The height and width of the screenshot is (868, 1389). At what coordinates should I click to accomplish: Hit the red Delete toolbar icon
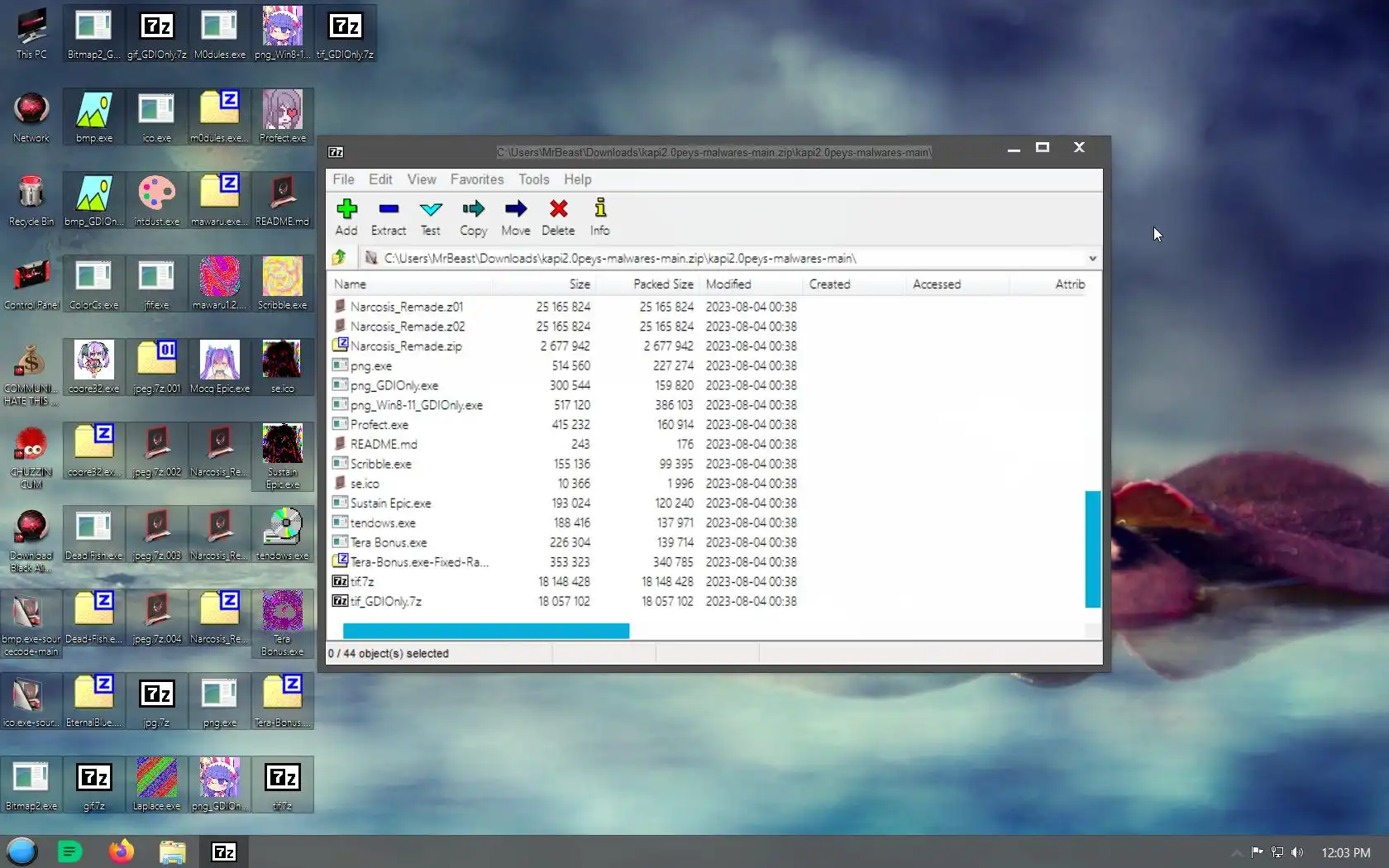pyautogui.click(x=558, y=217)
